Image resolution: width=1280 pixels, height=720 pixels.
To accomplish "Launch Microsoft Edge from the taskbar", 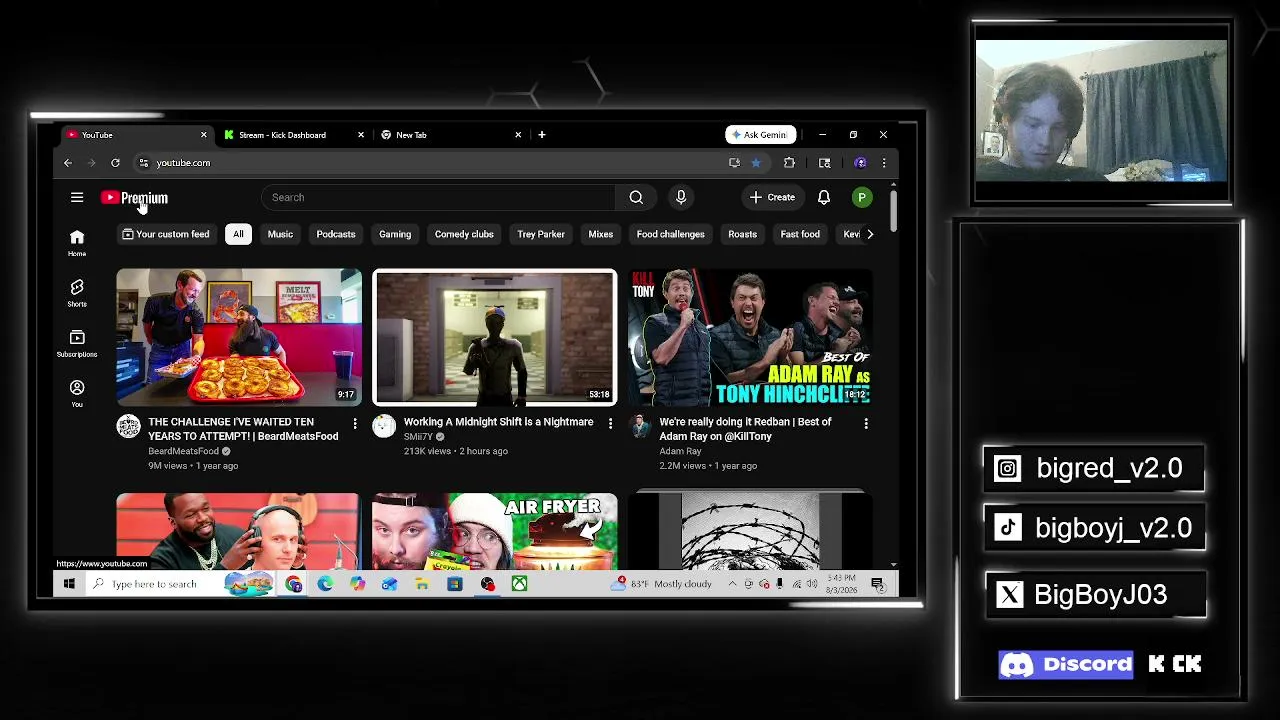I will (x=325, y=584).
